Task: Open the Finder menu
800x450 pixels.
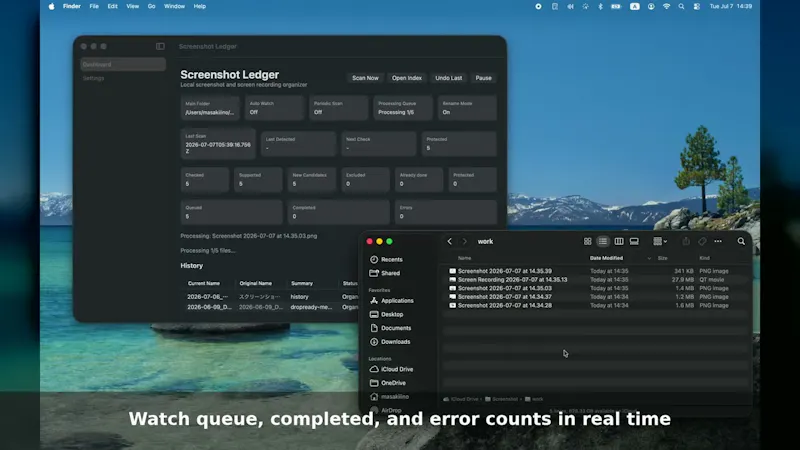Action: click(x=71, y=6)
